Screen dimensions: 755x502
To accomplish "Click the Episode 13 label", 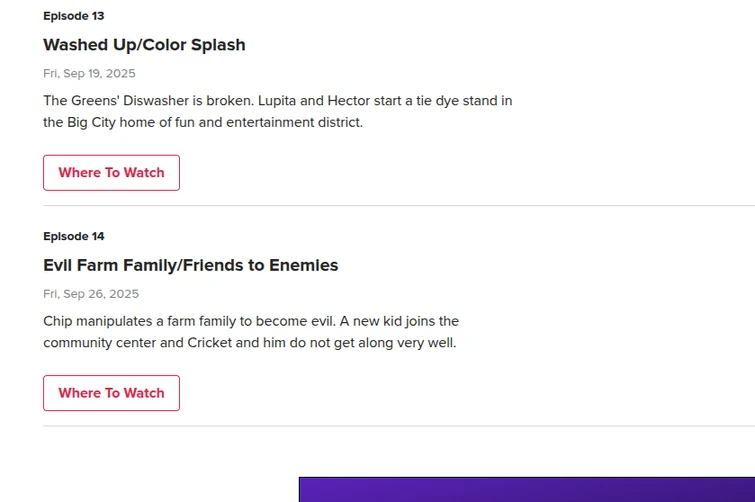I will [73, 16].
